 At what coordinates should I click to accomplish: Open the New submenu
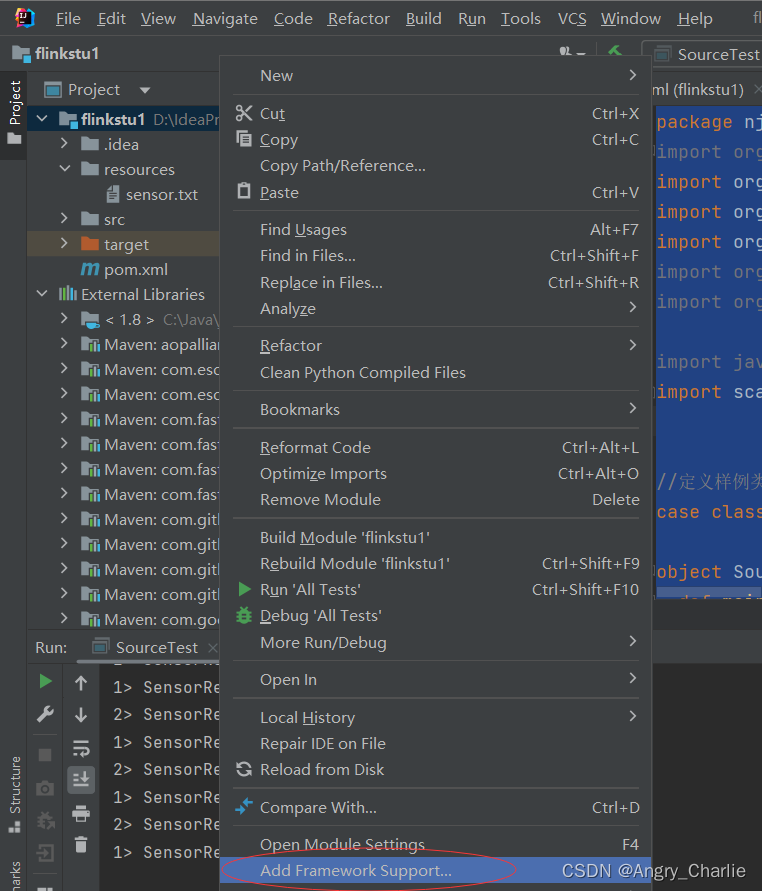pos(436,76)
